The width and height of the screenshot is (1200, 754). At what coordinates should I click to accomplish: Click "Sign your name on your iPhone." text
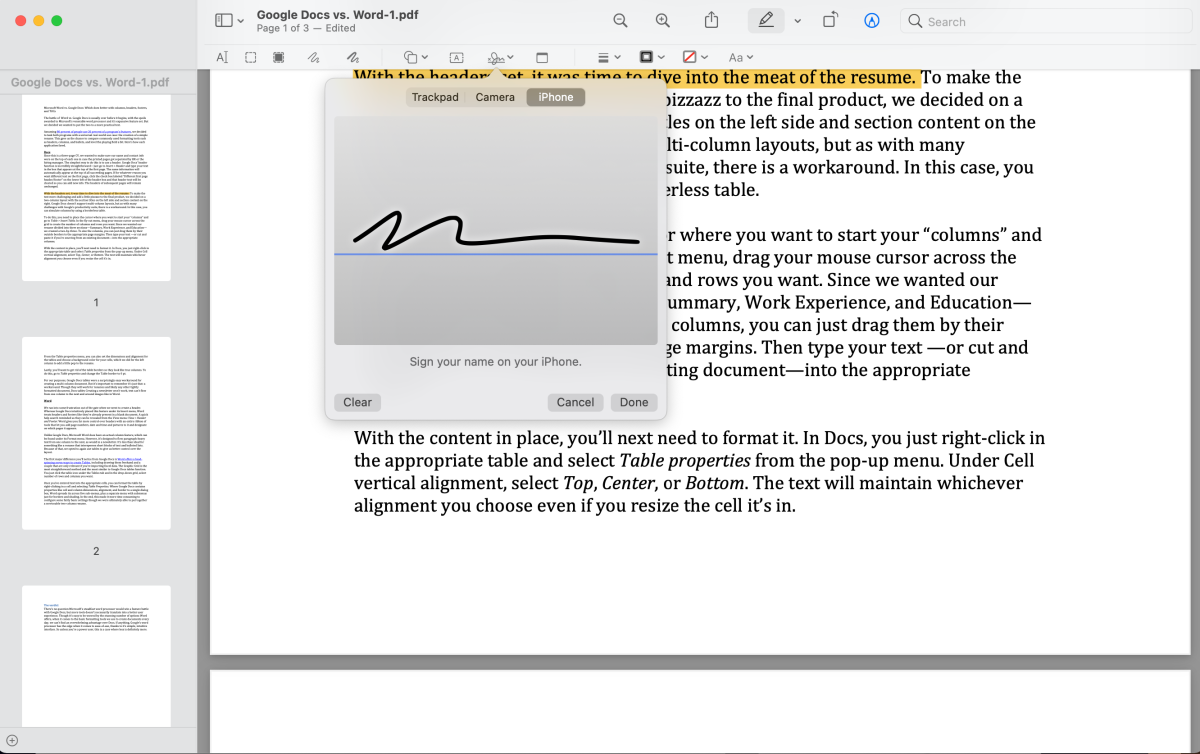(495, 361)
